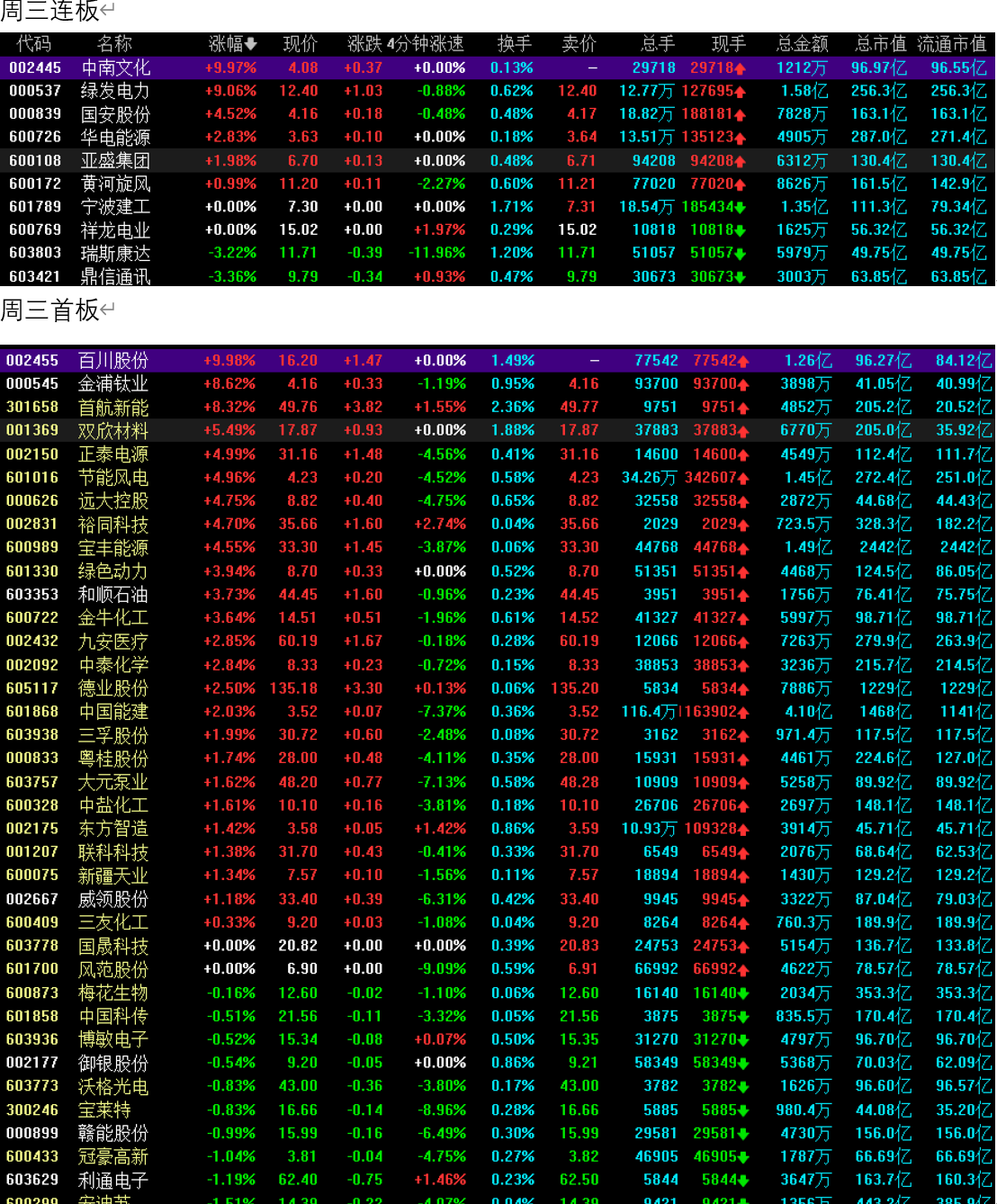The width and height of the screenshot is (997, 1204).
Task: Click red up arrow in 中国能建 row
Action: [x=743, y=712]
